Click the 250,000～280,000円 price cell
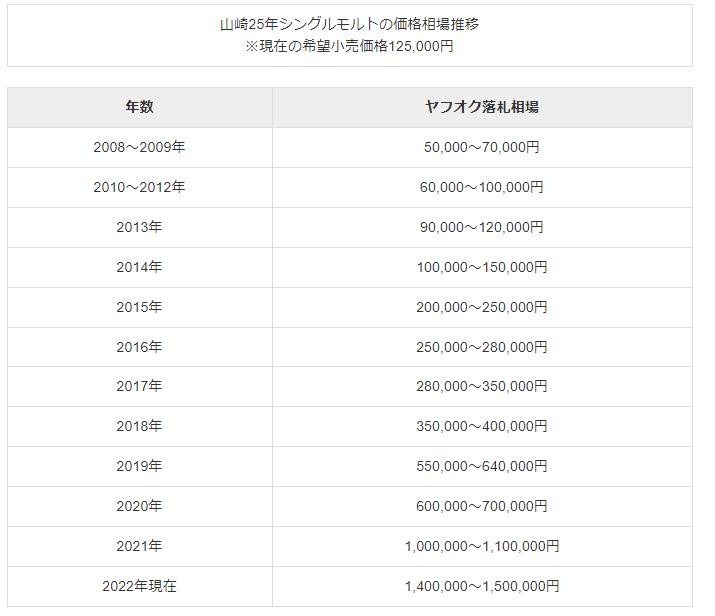Screen dimensions: 715x616 tap(481, 347)
